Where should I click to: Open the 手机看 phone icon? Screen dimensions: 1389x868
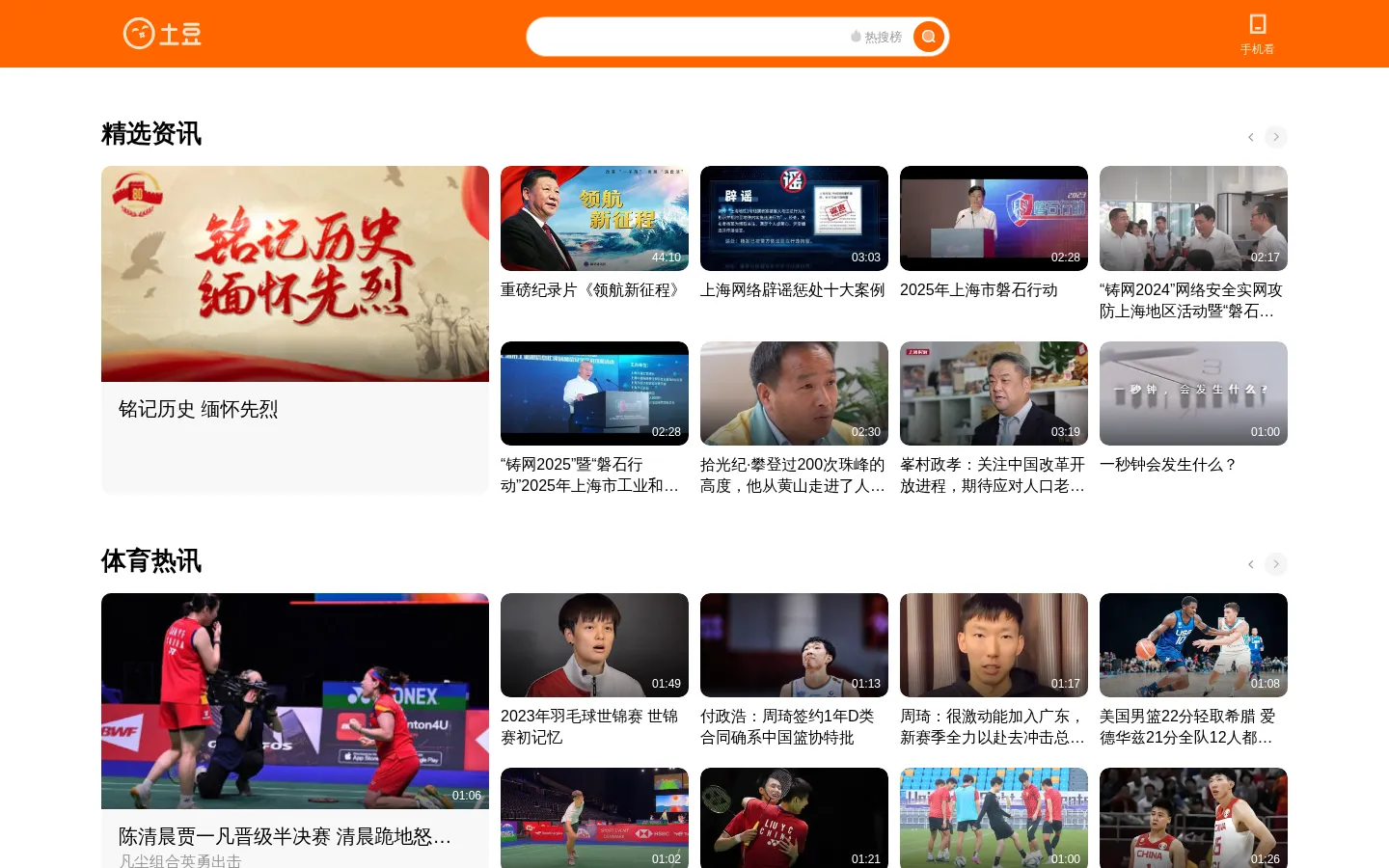[1257, 24]
